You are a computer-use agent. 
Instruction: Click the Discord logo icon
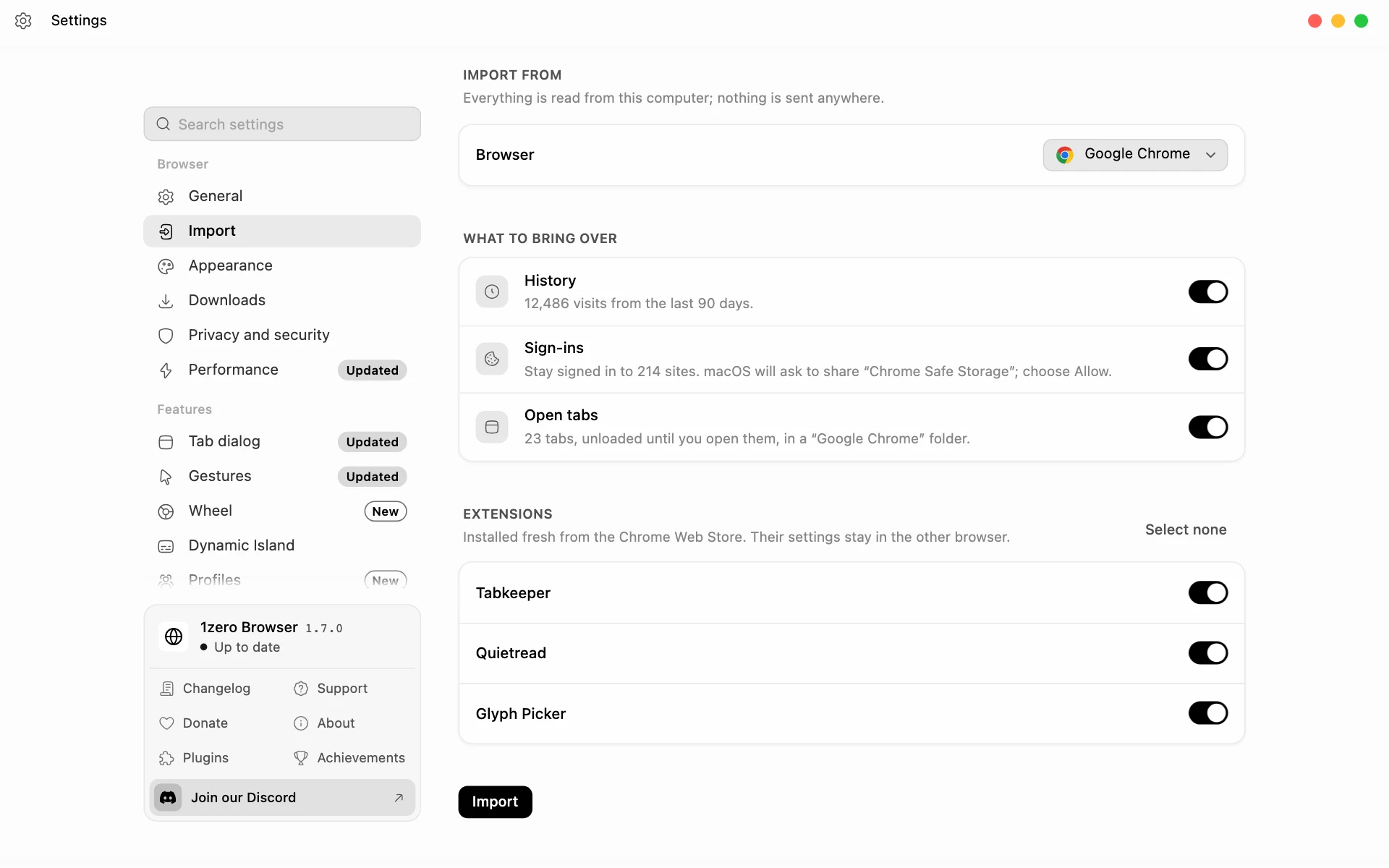(x=168, y=797)
